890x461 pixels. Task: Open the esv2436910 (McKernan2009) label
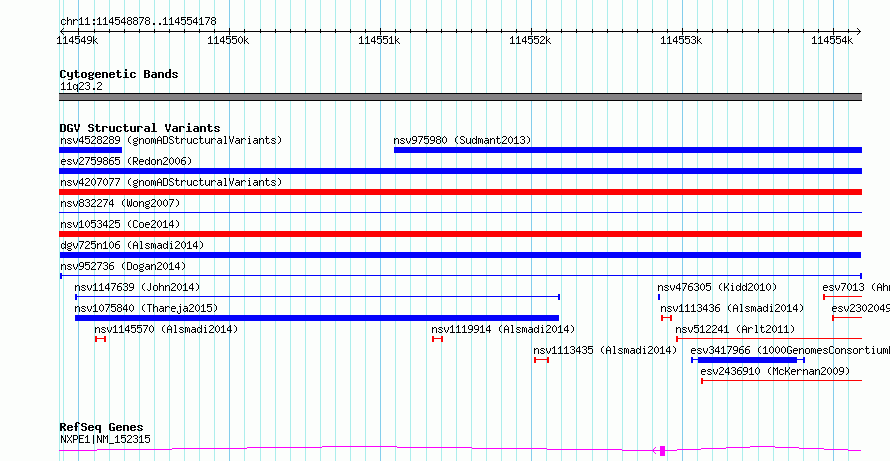pos(775,371)
